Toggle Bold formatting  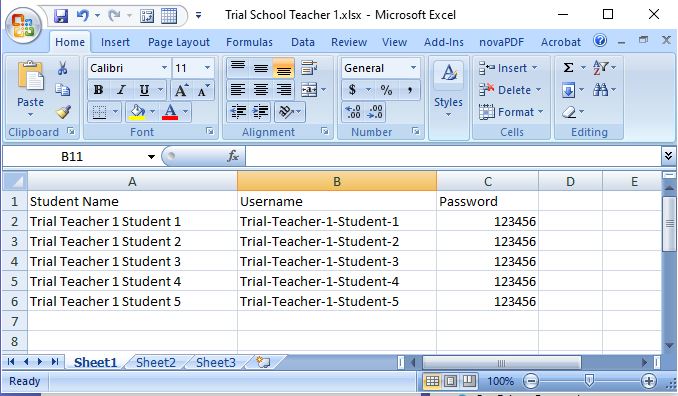99,90
